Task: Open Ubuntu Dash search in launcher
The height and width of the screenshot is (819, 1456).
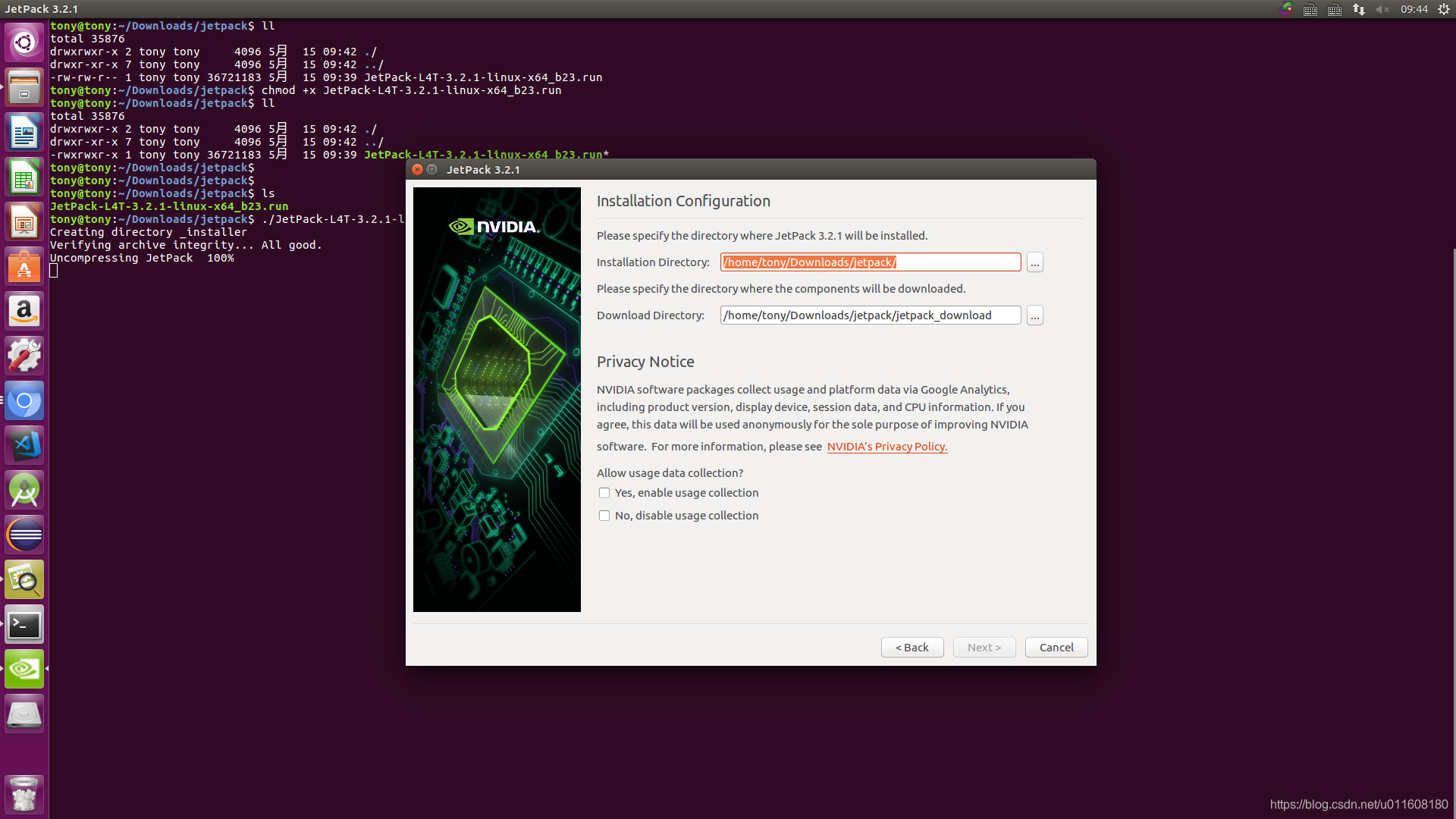Action: click(24, 42)
